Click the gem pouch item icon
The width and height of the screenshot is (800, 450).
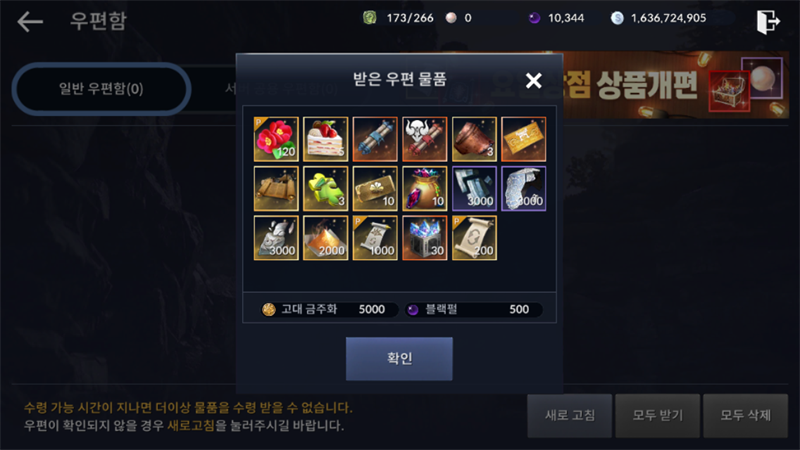(x=424, y=189)
